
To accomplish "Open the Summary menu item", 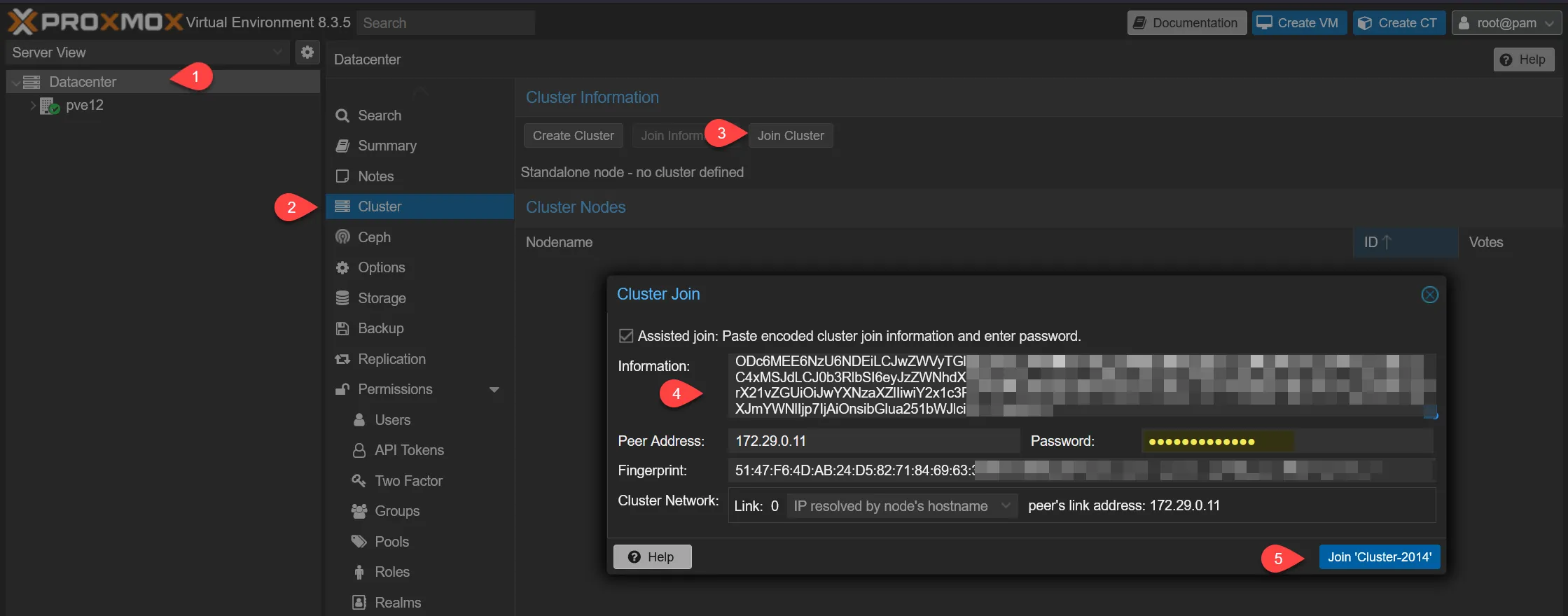I will click(x=387, y=146).
